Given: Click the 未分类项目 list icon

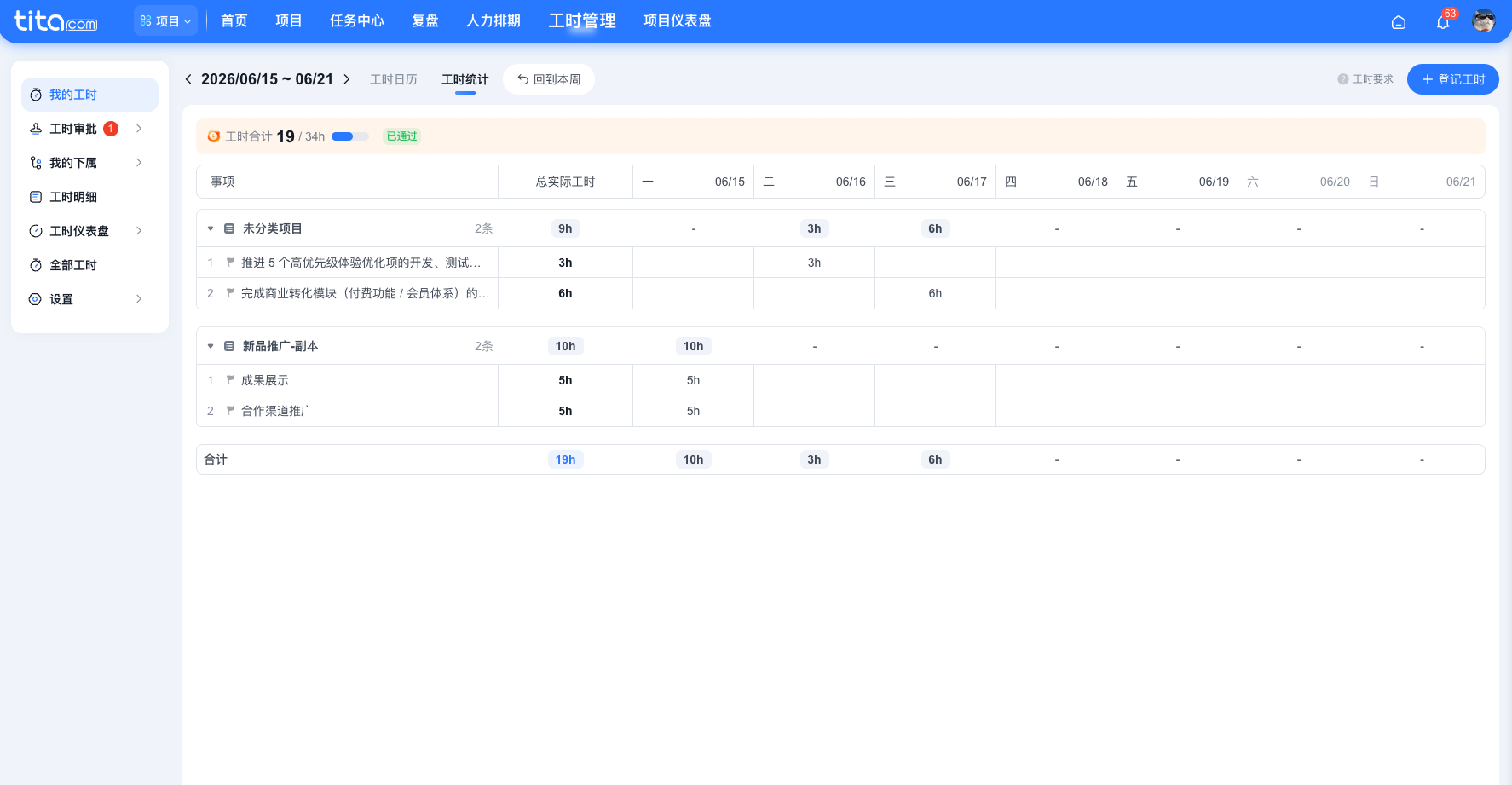Looking at the screenshot, I should tap(229, 228).
